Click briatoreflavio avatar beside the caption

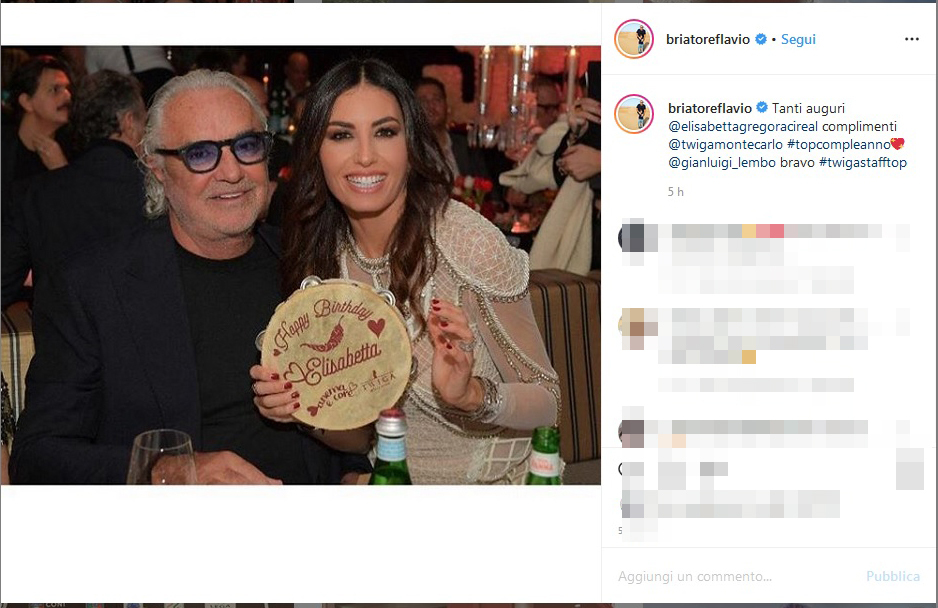(x=634, y=114)
